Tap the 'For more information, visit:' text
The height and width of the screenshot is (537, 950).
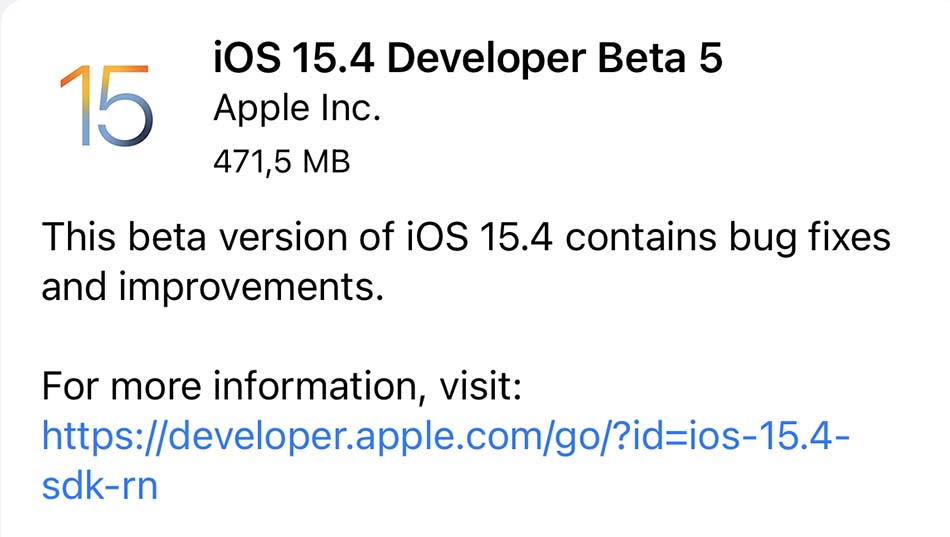[x=282, y=386]
